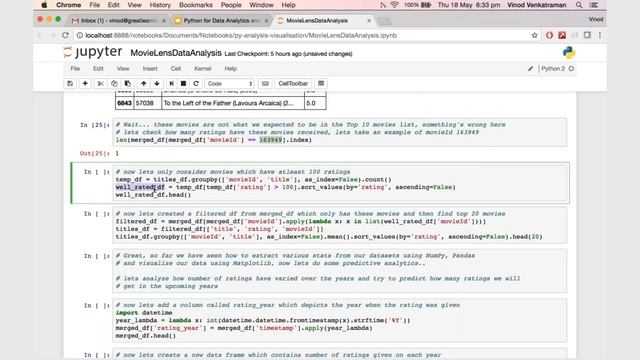Image resolution: width=640 pixels, height=360 pixels.
Task: Click the save notebook icon
Action: tap(70, 83)
